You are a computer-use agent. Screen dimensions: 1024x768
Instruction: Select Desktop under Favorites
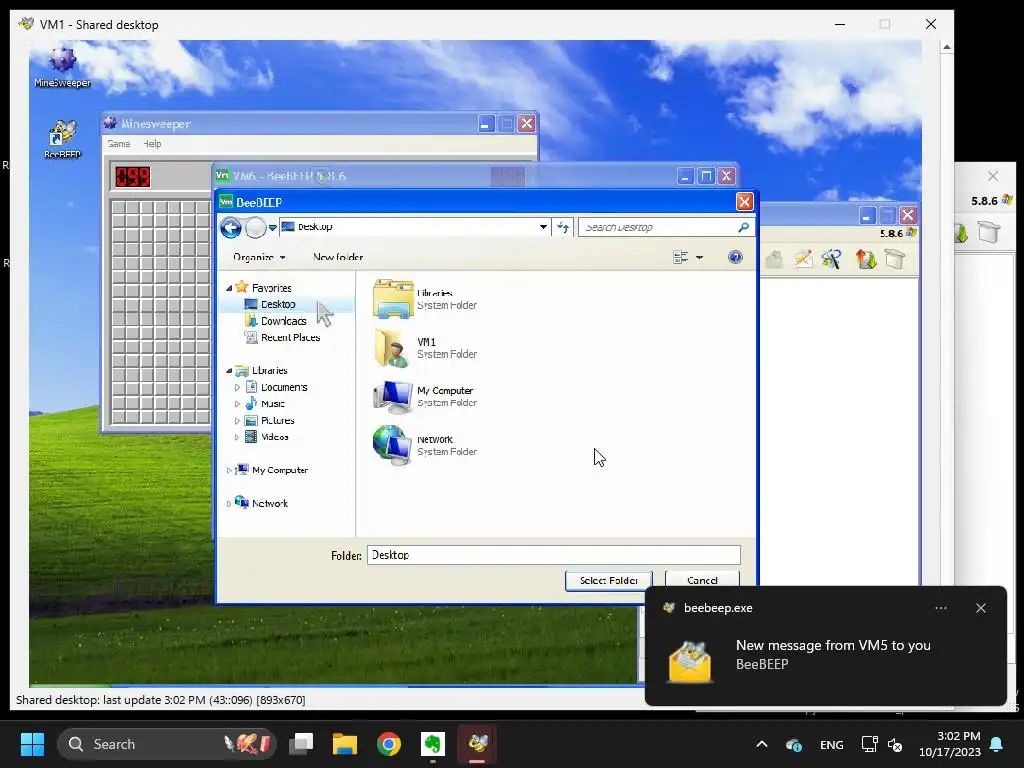(278, 304)
